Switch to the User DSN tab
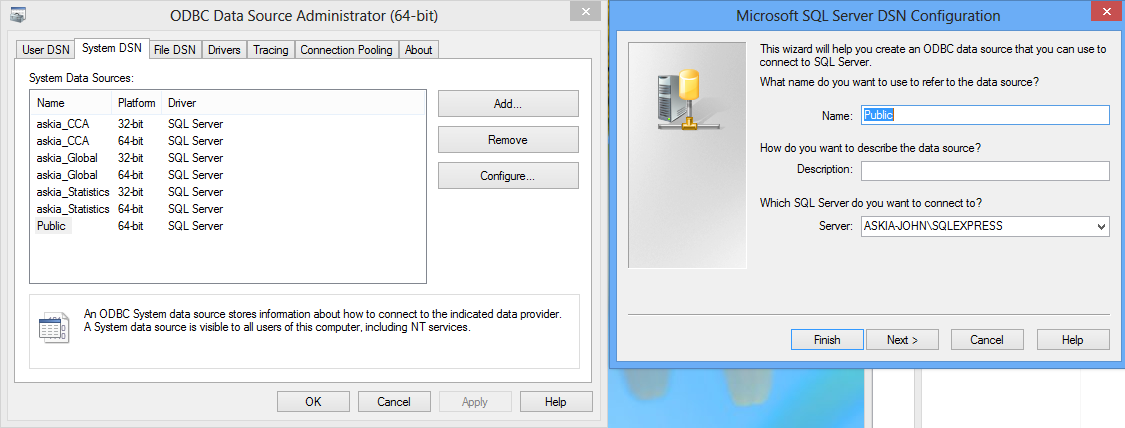Screen dimensions: 1125x428 (46, 50)
